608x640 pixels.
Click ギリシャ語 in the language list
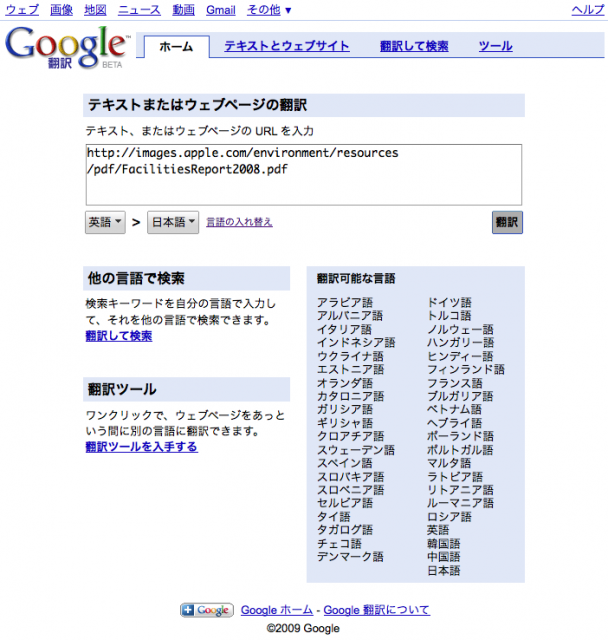coord(345,423)
